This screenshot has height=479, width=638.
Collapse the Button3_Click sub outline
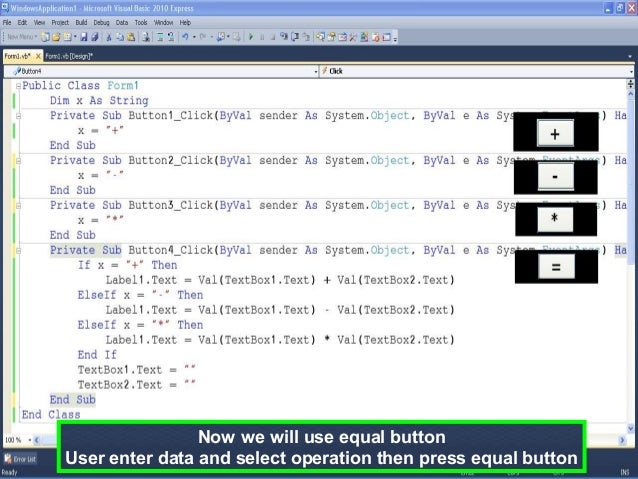click(x=18, y=206)
